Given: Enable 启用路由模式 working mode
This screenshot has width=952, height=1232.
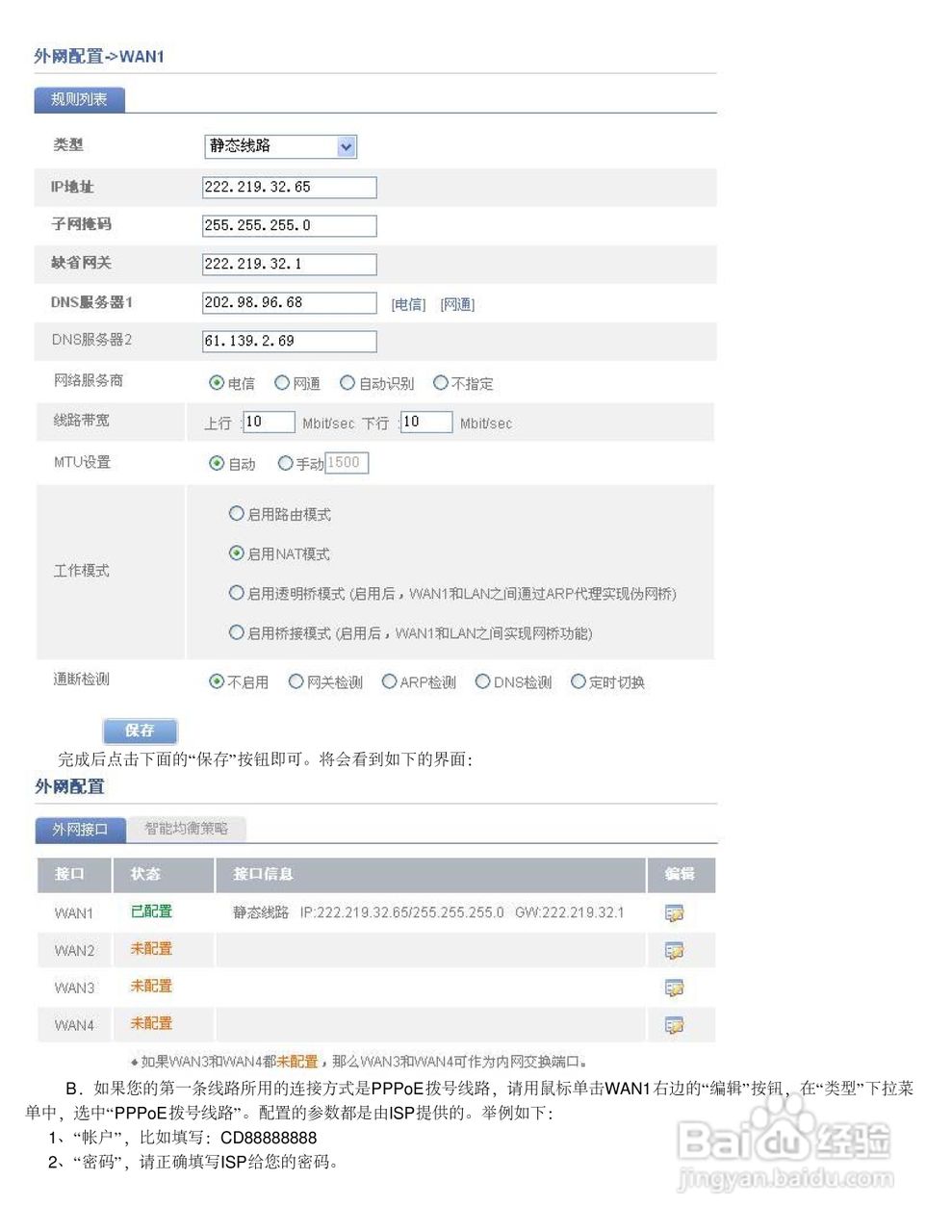Looking at the screenshot, I should pos(236,513).
